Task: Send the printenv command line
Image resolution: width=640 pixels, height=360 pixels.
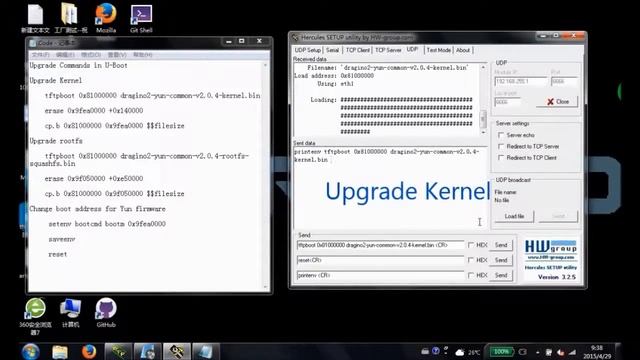Action: [501, 275]
